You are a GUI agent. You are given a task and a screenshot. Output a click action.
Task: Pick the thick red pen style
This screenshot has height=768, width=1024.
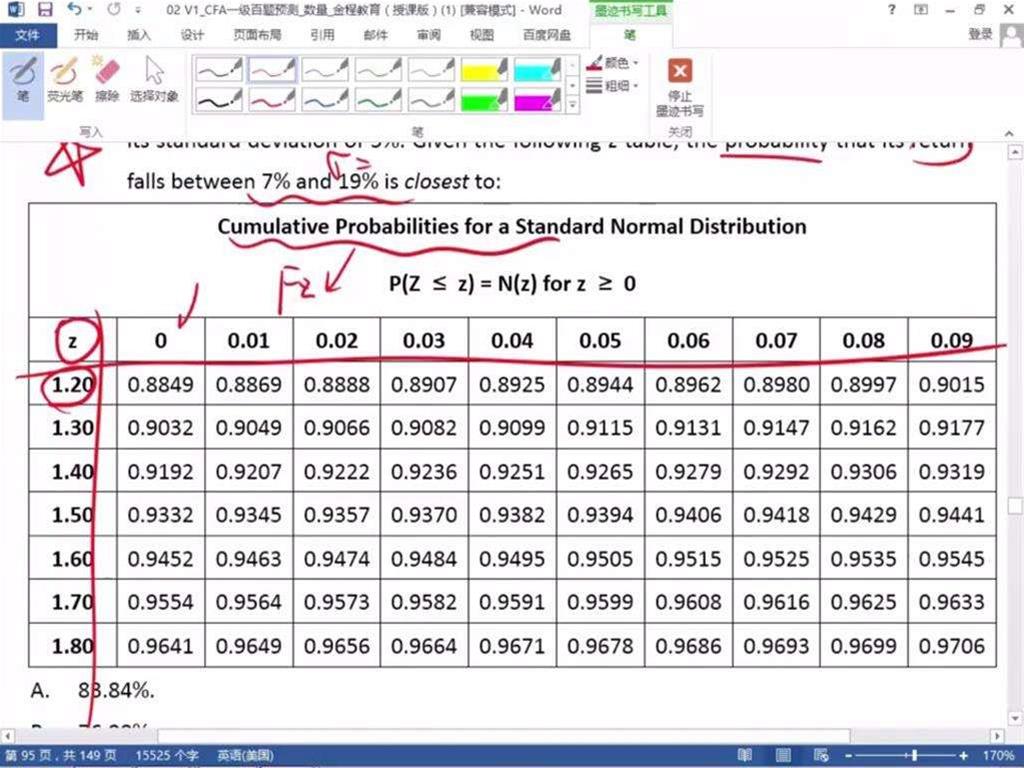(x=272, y=100)
